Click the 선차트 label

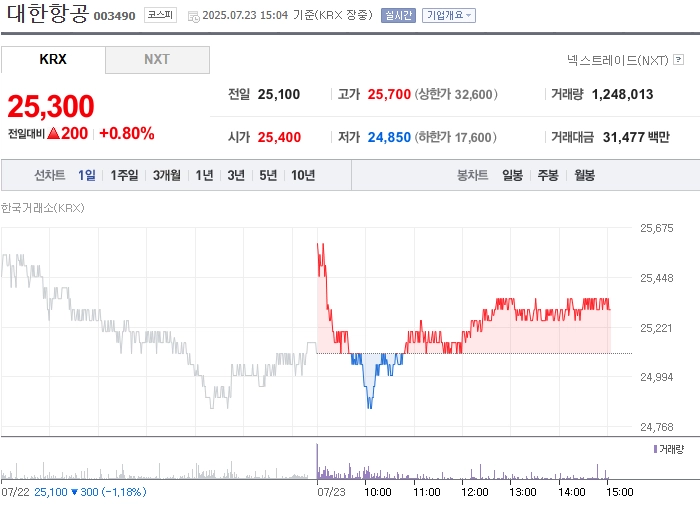(50, 175)
